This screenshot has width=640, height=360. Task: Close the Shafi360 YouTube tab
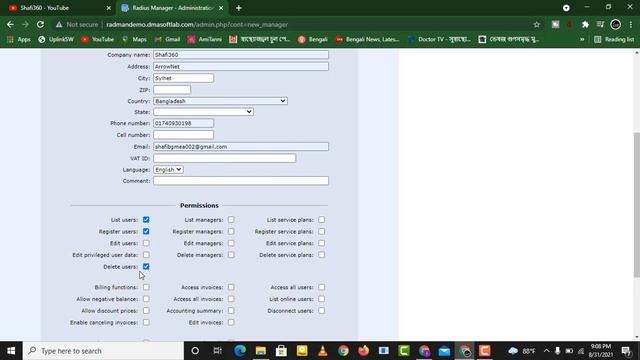coord(109,8)
